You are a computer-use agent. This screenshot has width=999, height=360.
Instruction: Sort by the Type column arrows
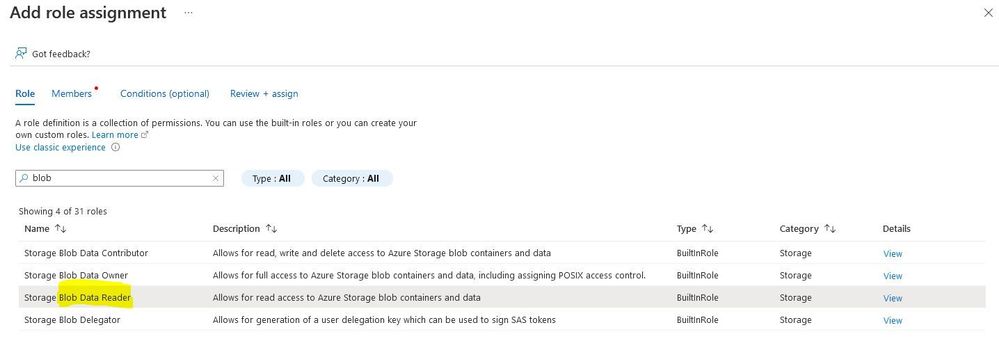pos(707,229)
